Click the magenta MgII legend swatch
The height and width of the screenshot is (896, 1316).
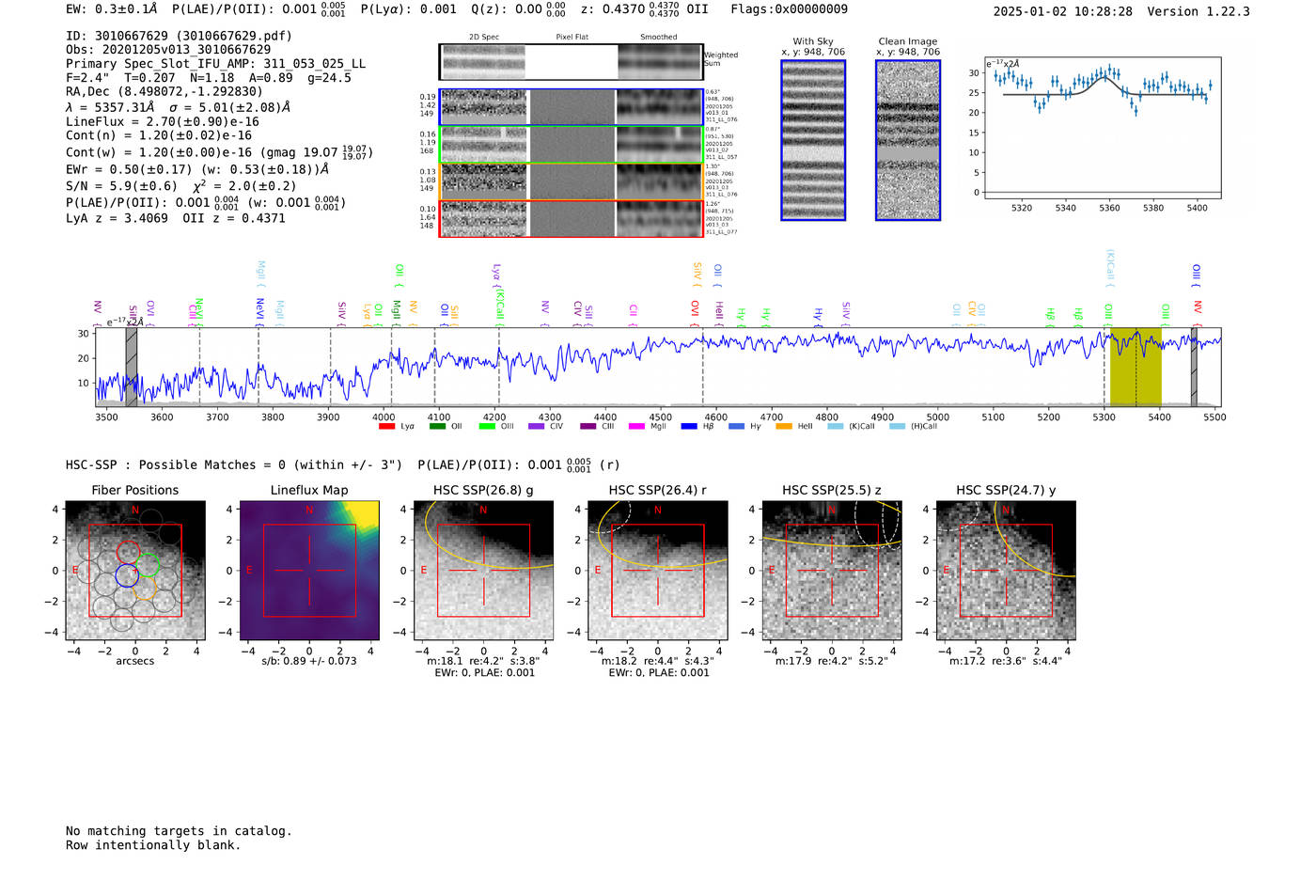pos(636,427)
